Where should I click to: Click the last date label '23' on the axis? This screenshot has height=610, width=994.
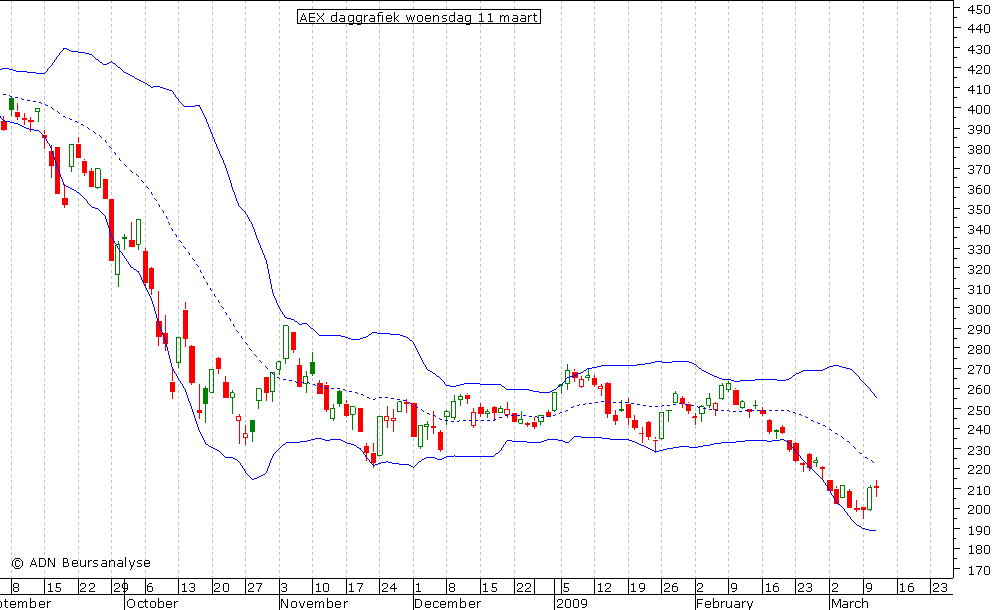pyautogui.click(x=939, y=587)
